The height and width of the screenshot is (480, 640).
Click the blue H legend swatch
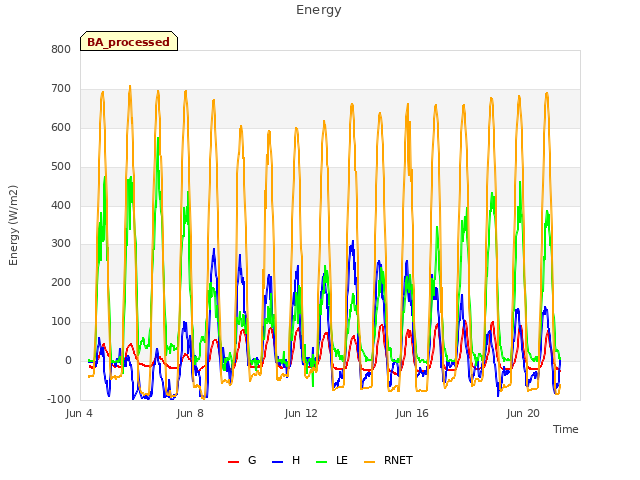click(x=278, y=462)
